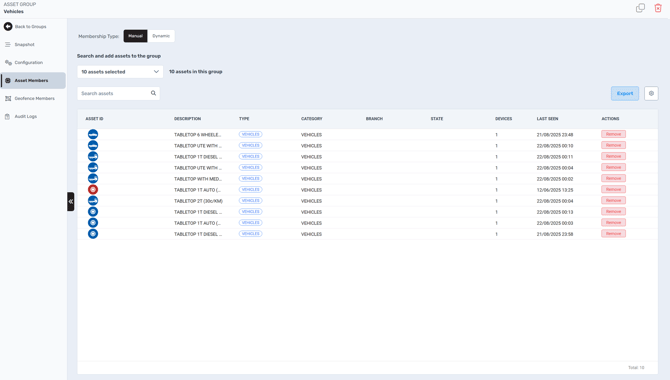The width and height of the screenshot is (670, 380).
Task: Collapse the sidebar with the double-chevron handle
Action: (x=71, y=201)
